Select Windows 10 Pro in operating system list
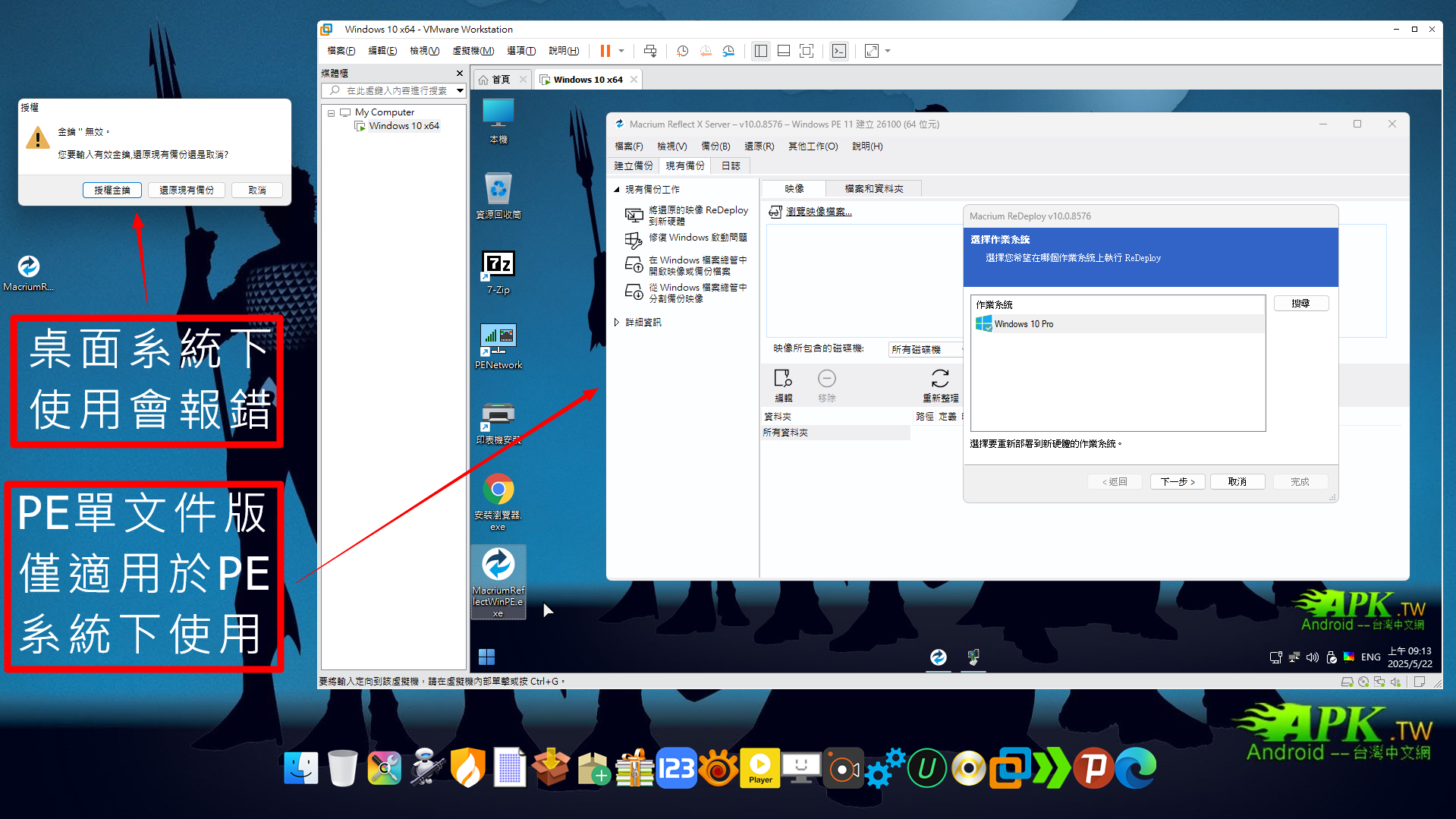 pyautogui.click(x=1118, y=324)
